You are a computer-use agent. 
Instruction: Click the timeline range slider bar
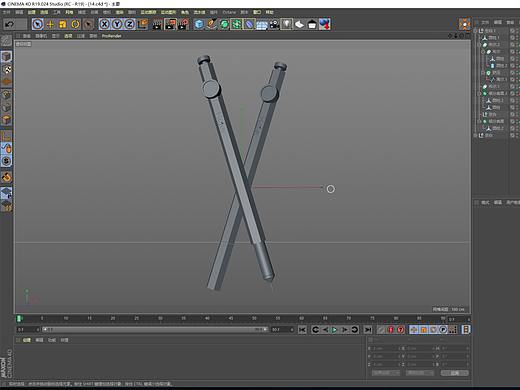[x=155, y=330]
